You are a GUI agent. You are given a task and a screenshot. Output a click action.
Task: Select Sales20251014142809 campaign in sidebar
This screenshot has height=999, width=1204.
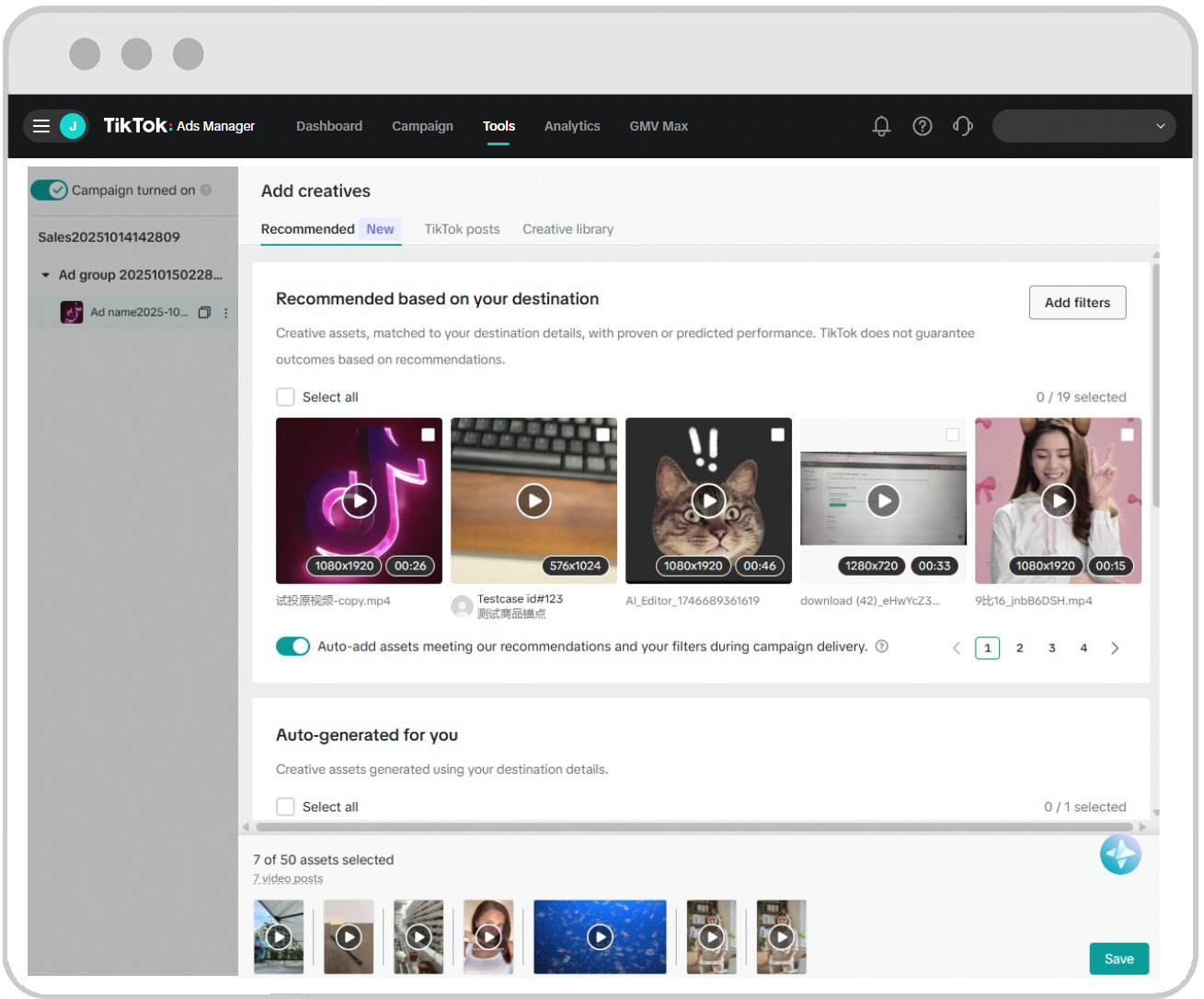click(x=109, y=237)
